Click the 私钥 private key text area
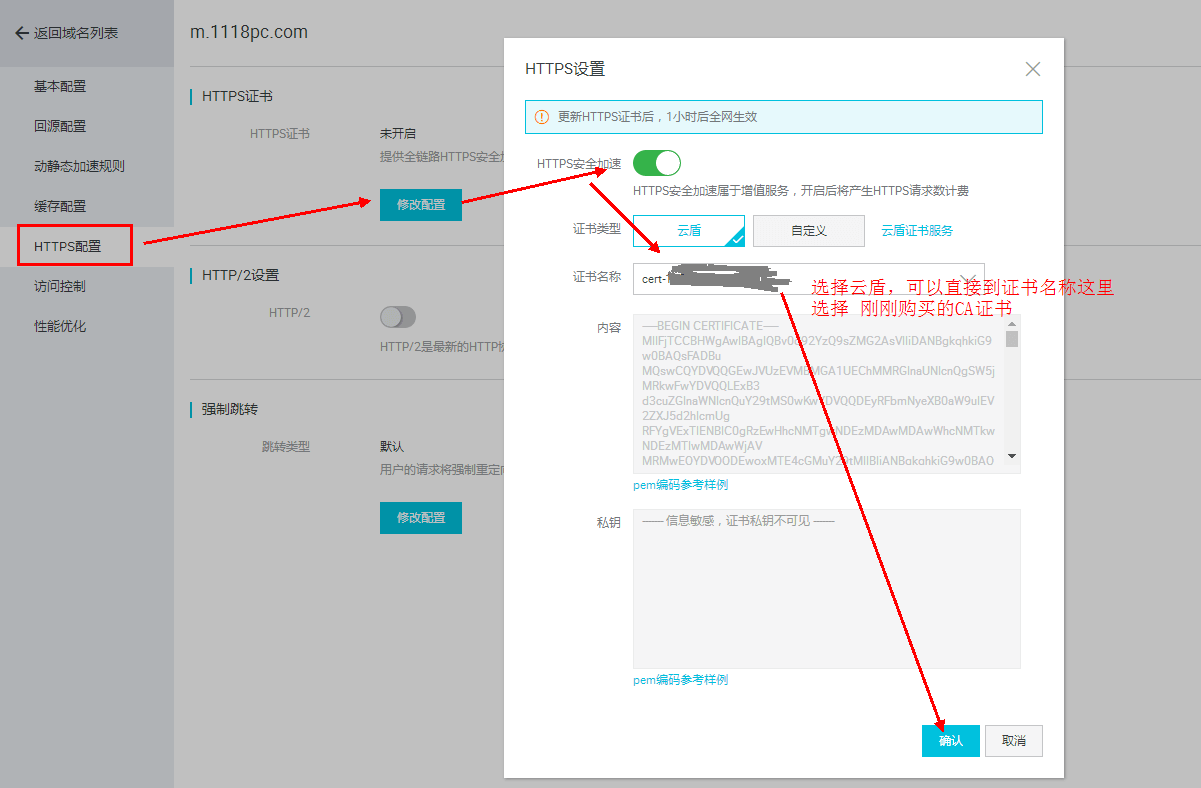Screen dimensions: 1201x788 pyautogui.click(x=826, y=589)
